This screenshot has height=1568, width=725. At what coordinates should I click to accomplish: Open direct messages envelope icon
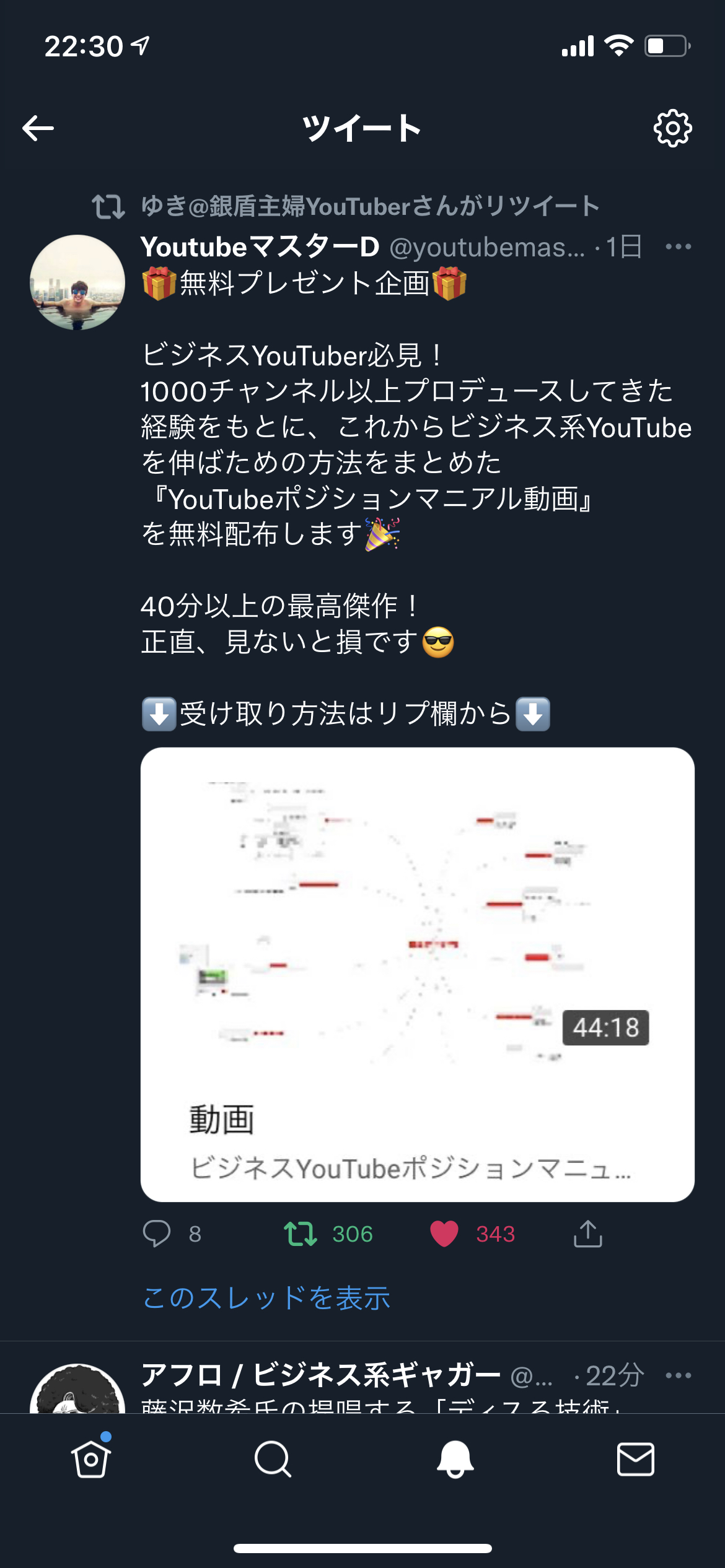pos(636,1459)
